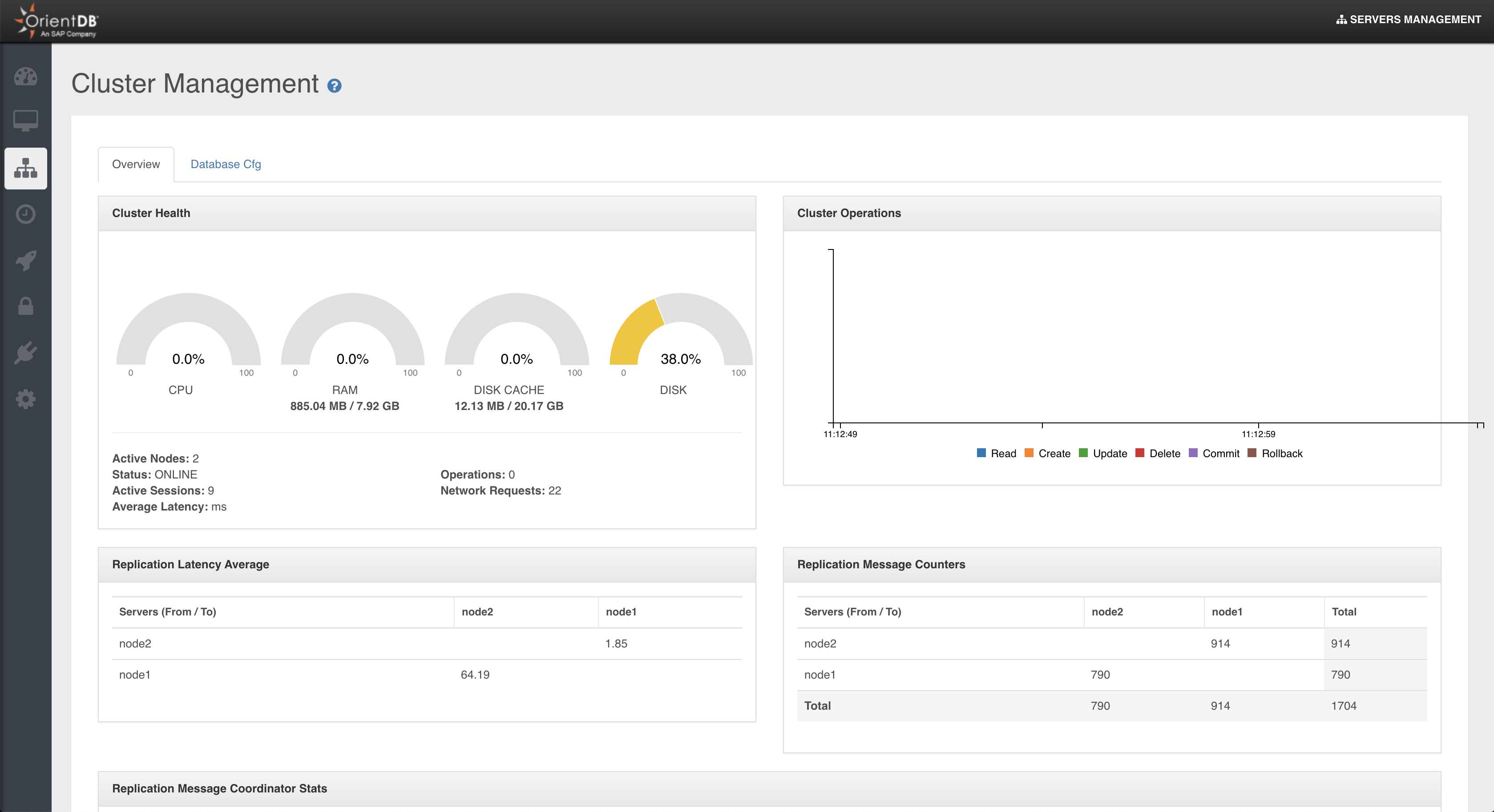This screenshot has height=812, width=1494.
Task: Select the cluster hierarchy sidebar icon
Action: coord(25,168)
